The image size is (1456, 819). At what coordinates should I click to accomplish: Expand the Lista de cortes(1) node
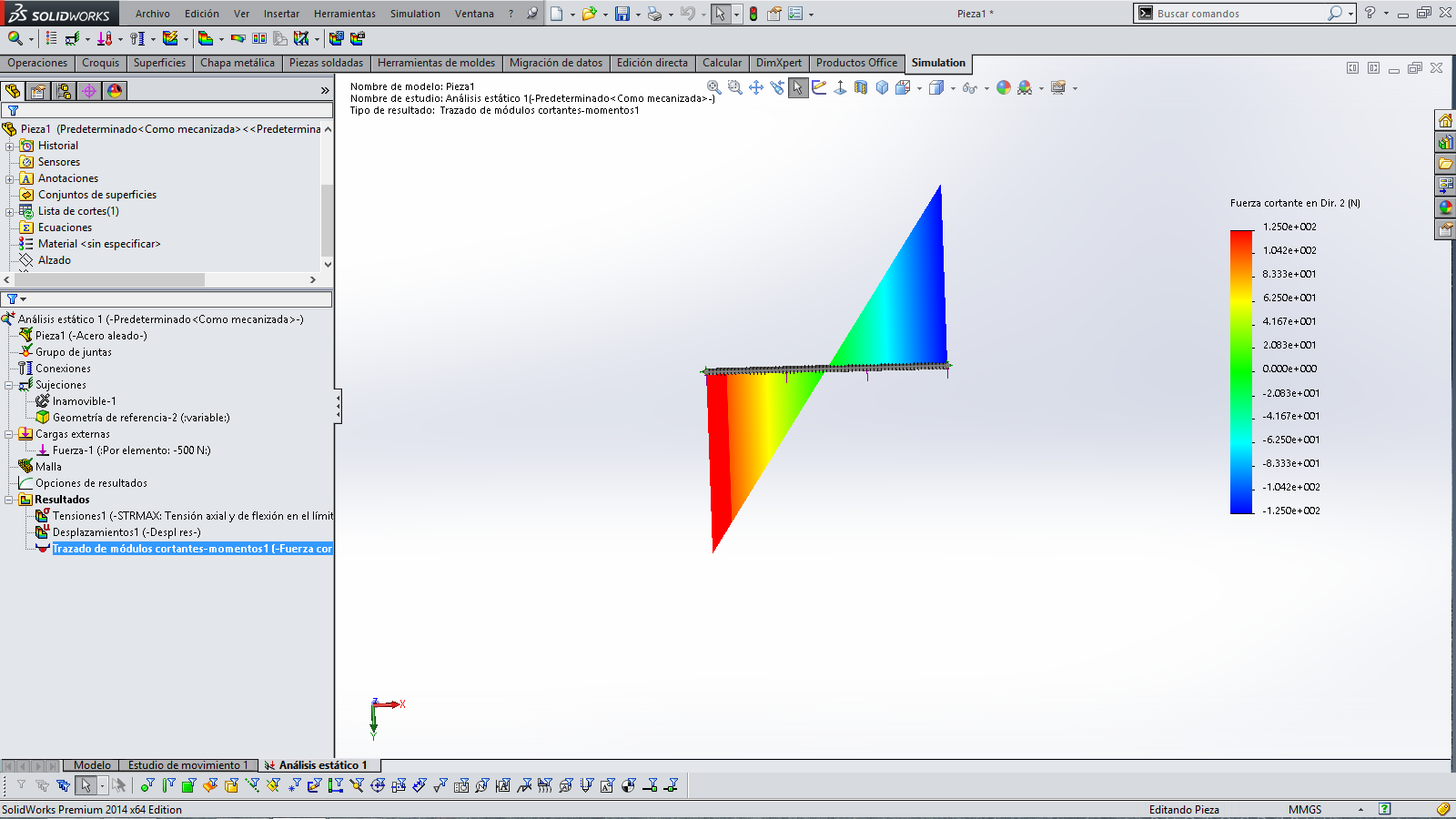click(10, 211)
